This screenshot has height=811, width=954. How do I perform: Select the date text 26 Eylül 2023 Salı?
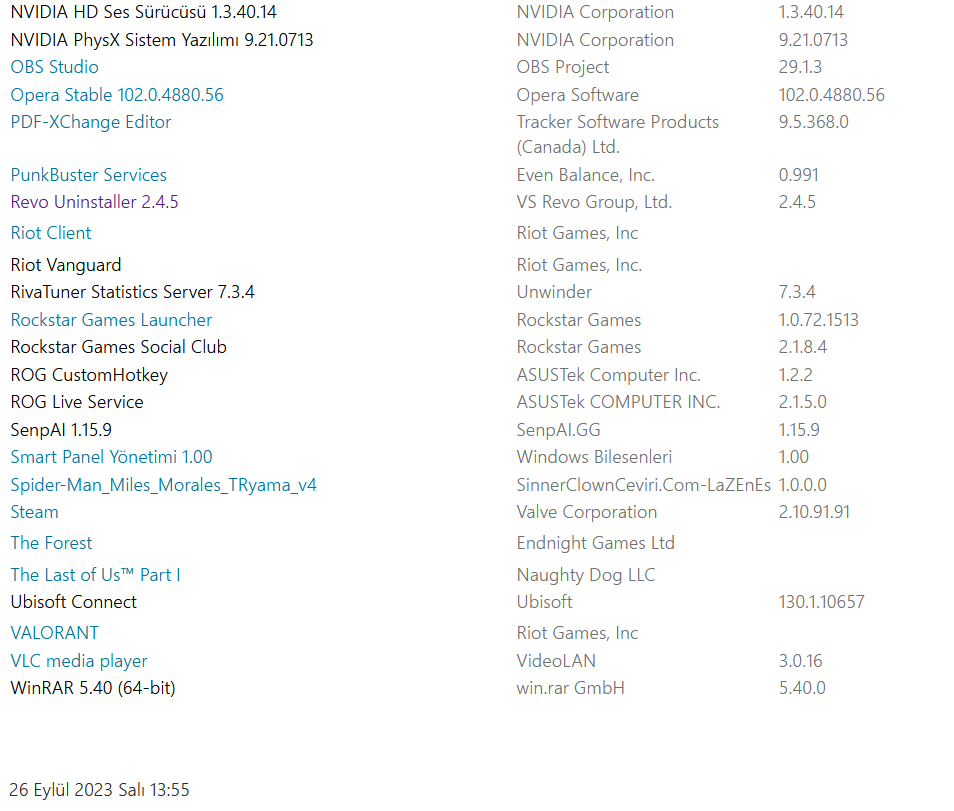pos(77,790)
